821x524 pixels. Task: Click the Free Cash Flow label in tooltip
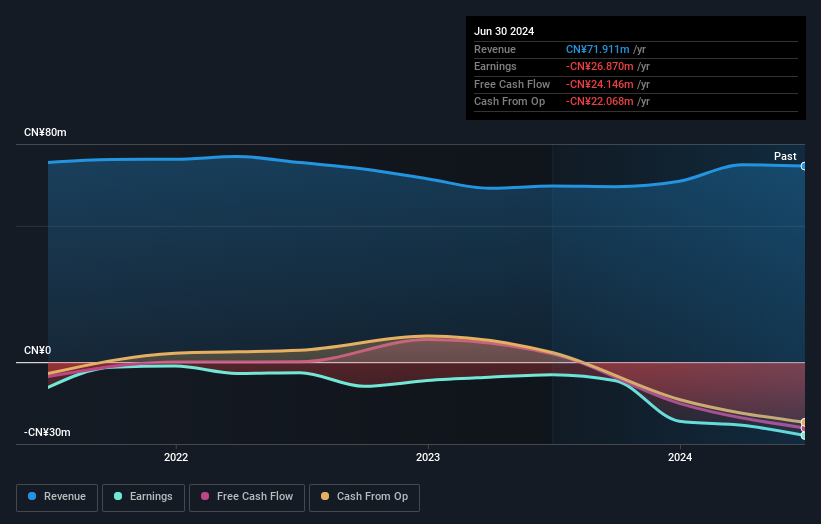(512, 84)
